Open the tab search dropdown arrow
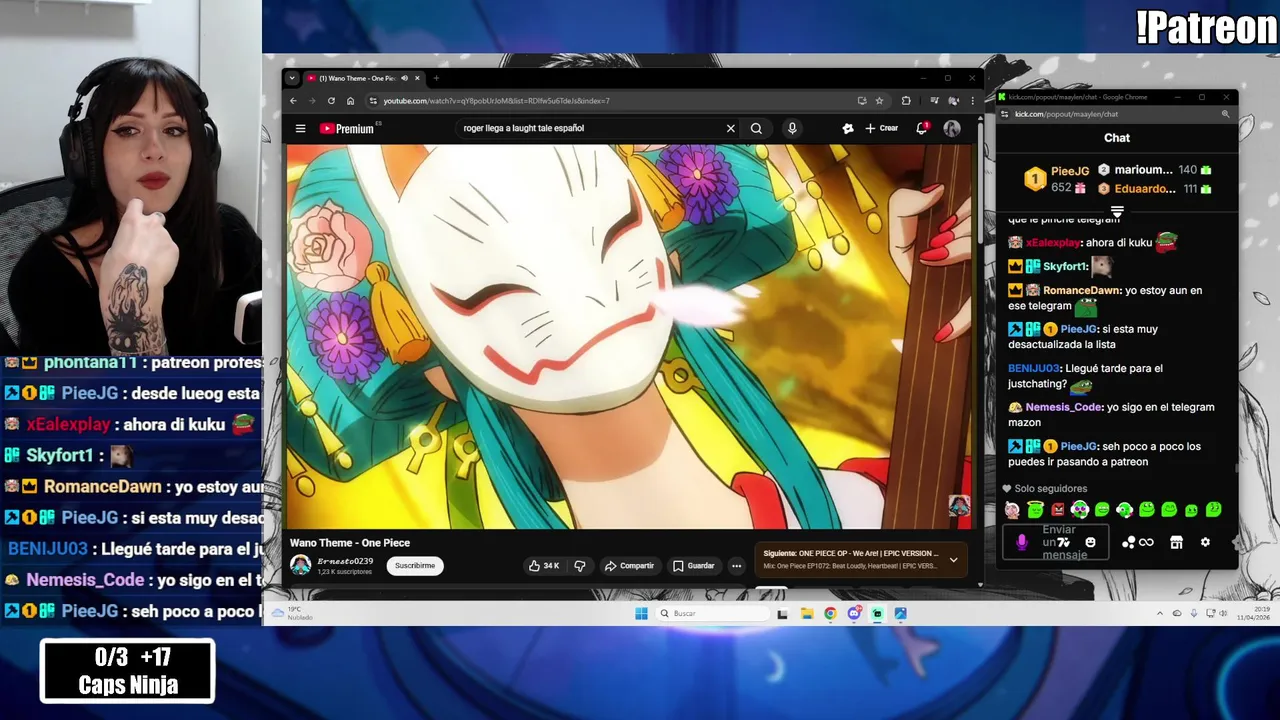The height and width of the screenshot is (720, 1280). [292, 78]
